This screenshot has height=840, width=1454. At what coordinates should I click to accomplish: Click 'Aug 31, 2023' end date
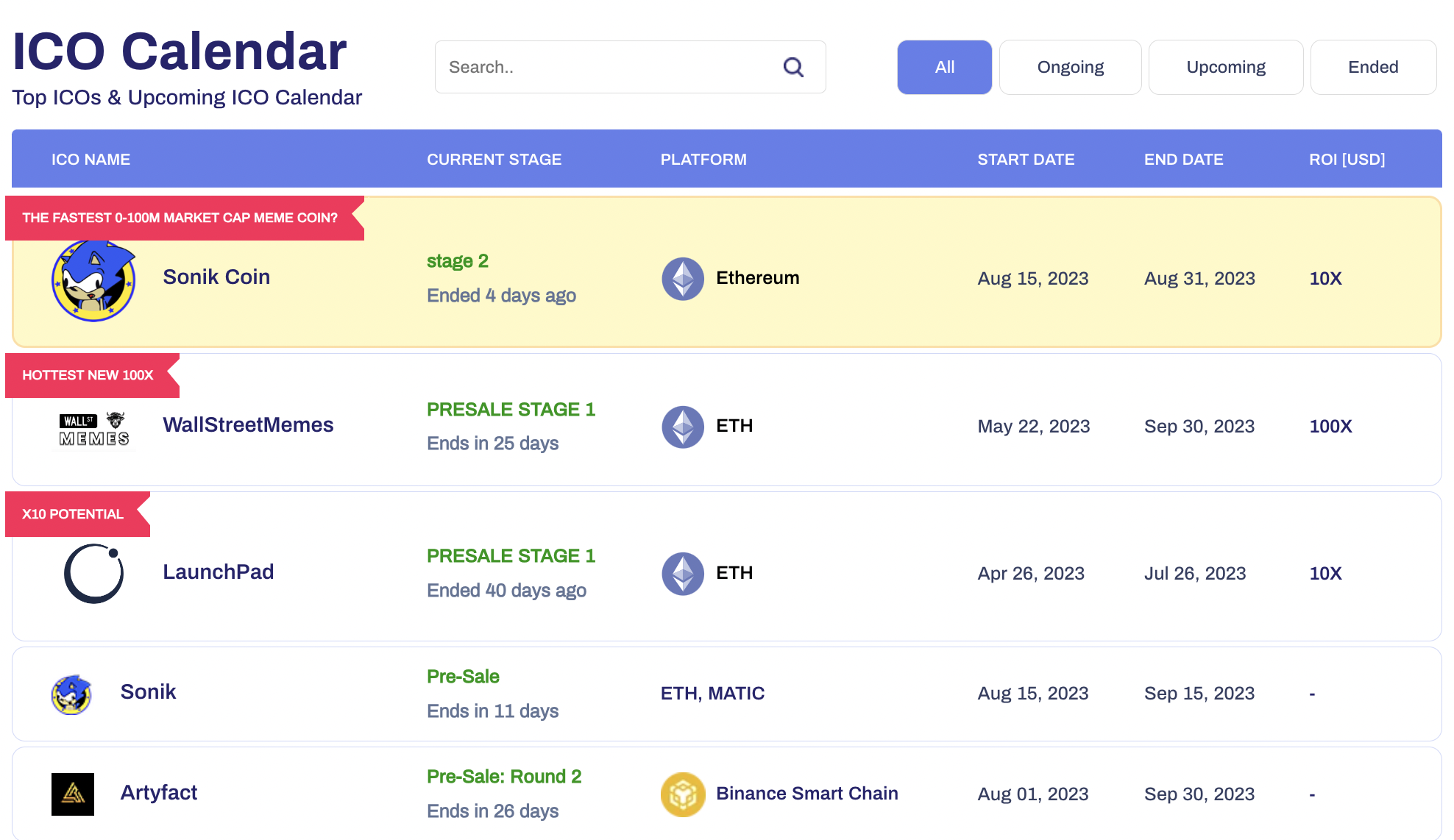pos(1199,279)
